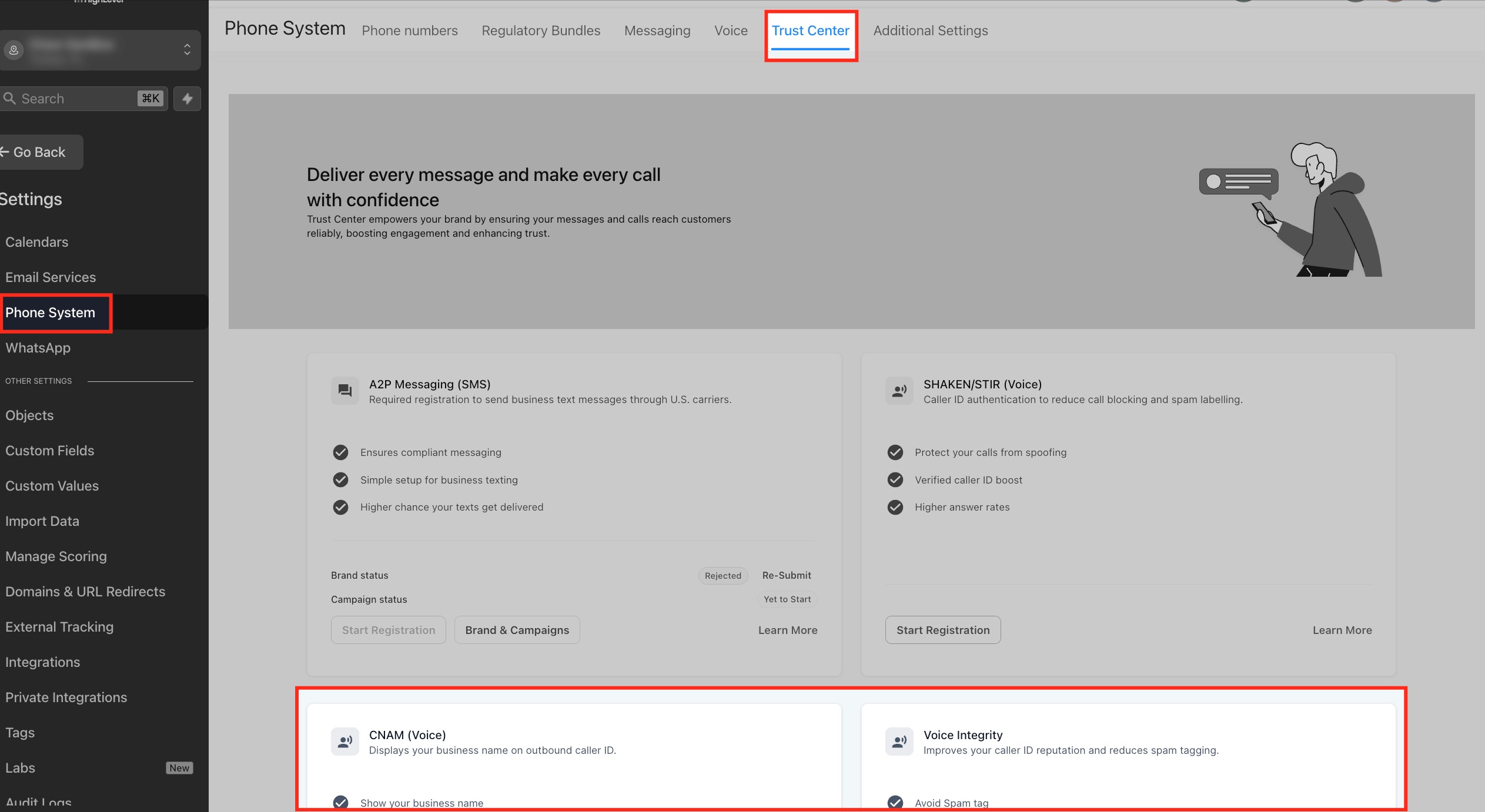Click the lightning bolt quick actions icon
This screenshot has width=1485, height=812.
click(x=188, y=99)
